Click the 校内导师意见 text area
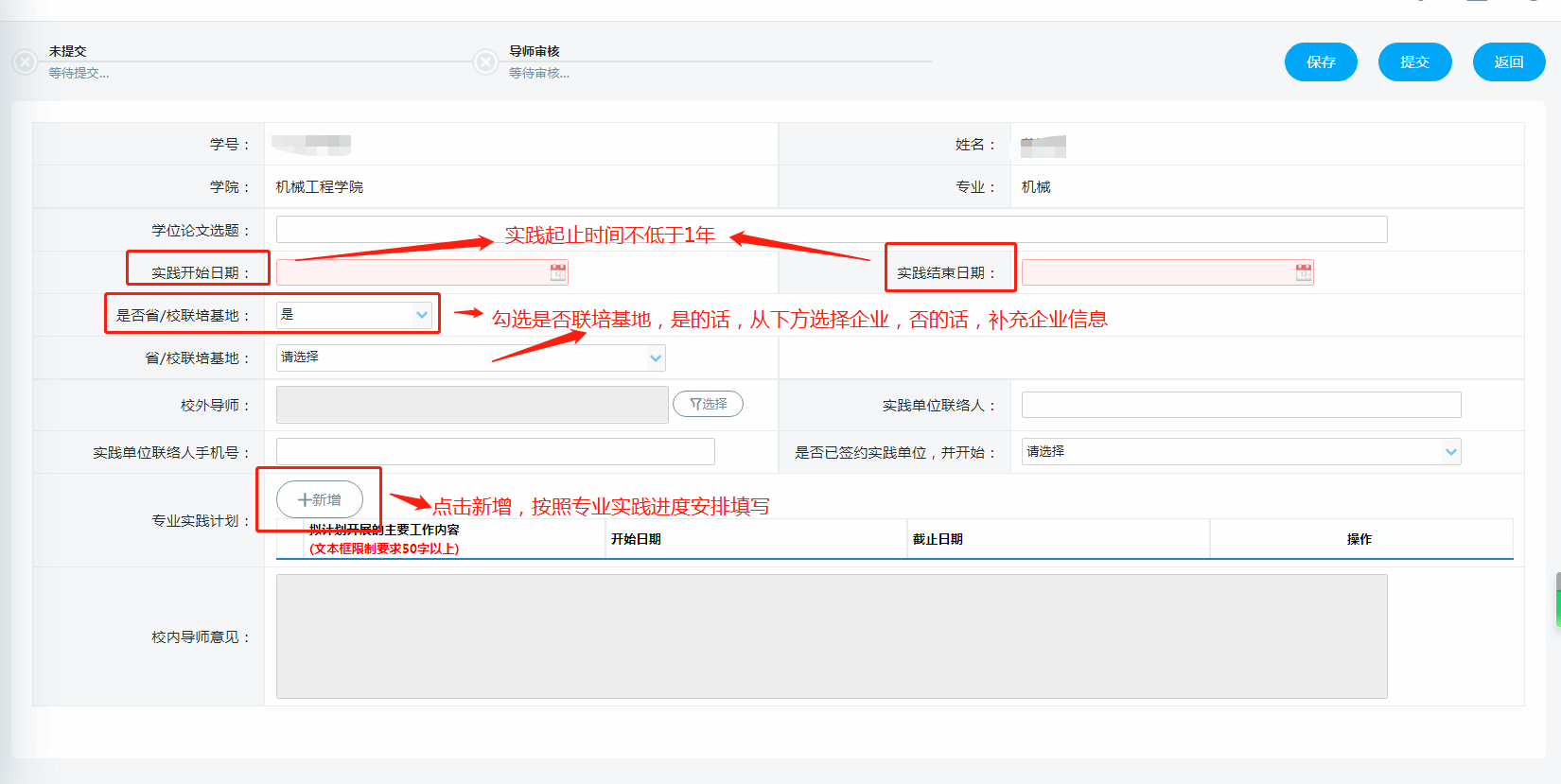The image size is (1561, 784). coord(831,636)
